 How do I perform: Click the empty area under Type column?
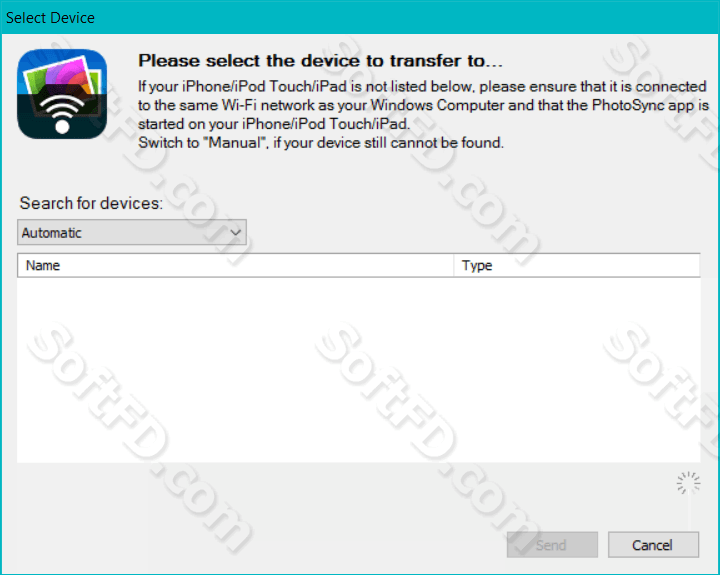point(577,370)
